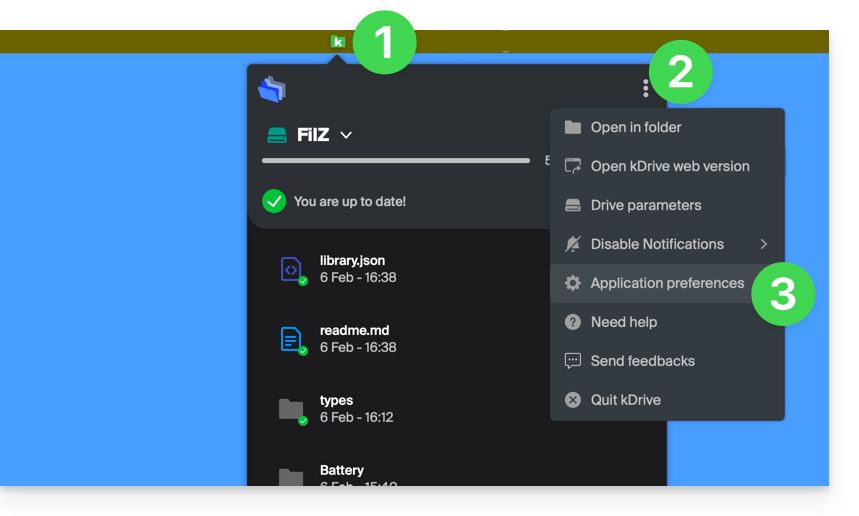Click the readme.md document icon
Viewport: 859px width, 516px height.
pyautogui.click(x=291, y=339)
